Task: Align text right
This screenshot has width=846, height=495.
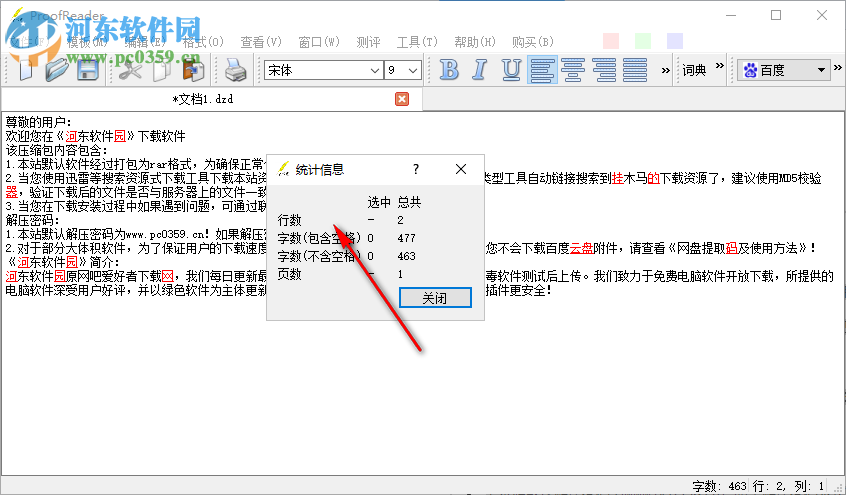Action: pyautogui.click(x=604, y=70)
